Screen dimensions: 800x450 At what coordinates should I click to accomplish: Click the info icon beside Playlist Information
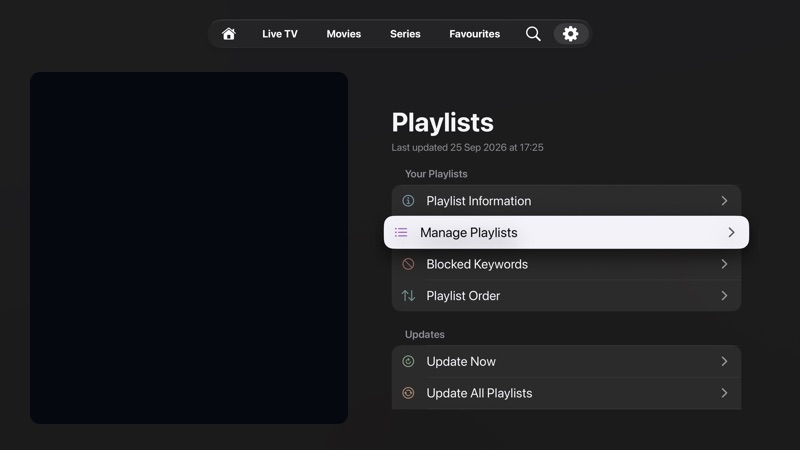point(408,201)
